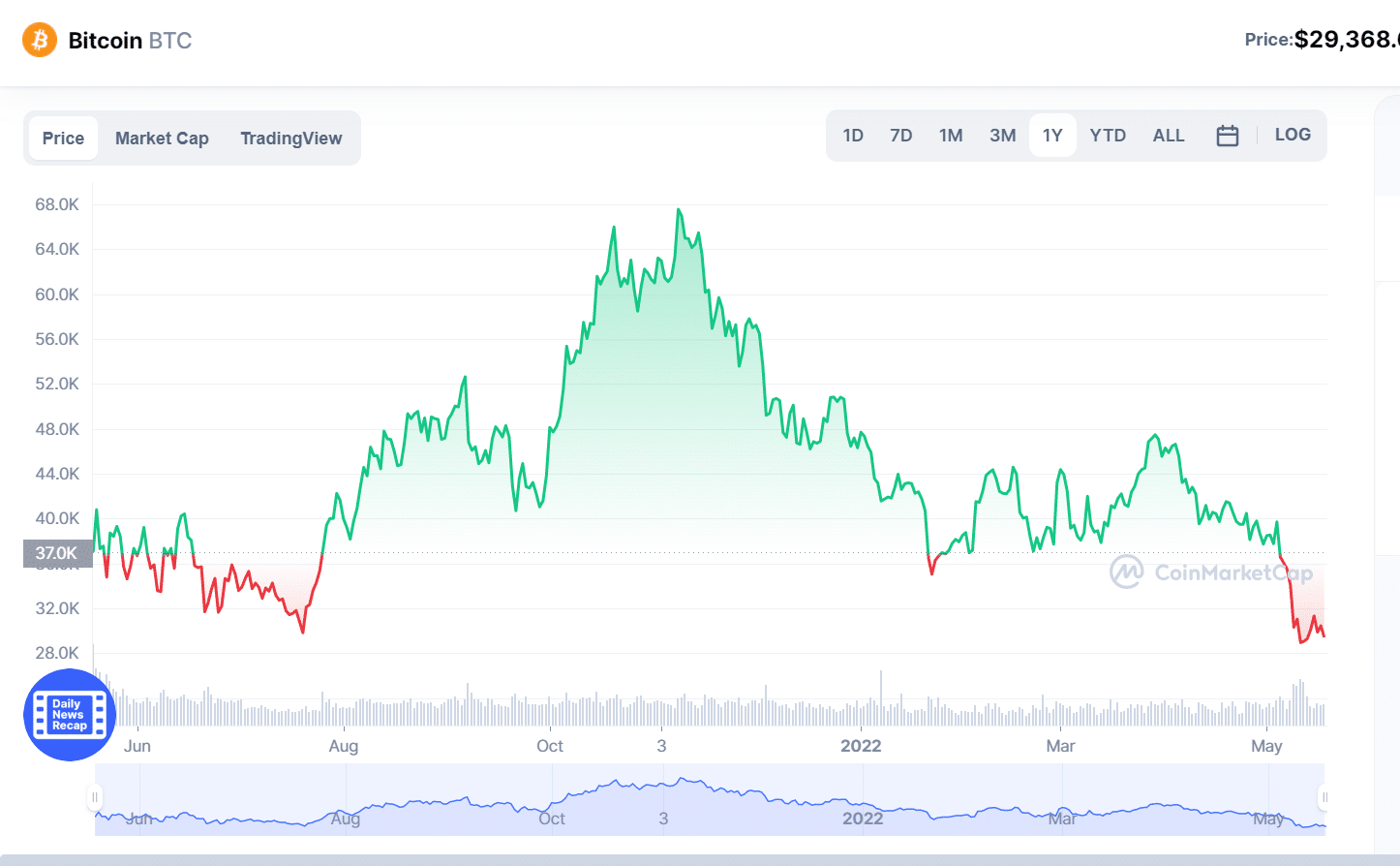Click the Aug label on chart x-axis

pyautogui.click(x=344, y=746)
